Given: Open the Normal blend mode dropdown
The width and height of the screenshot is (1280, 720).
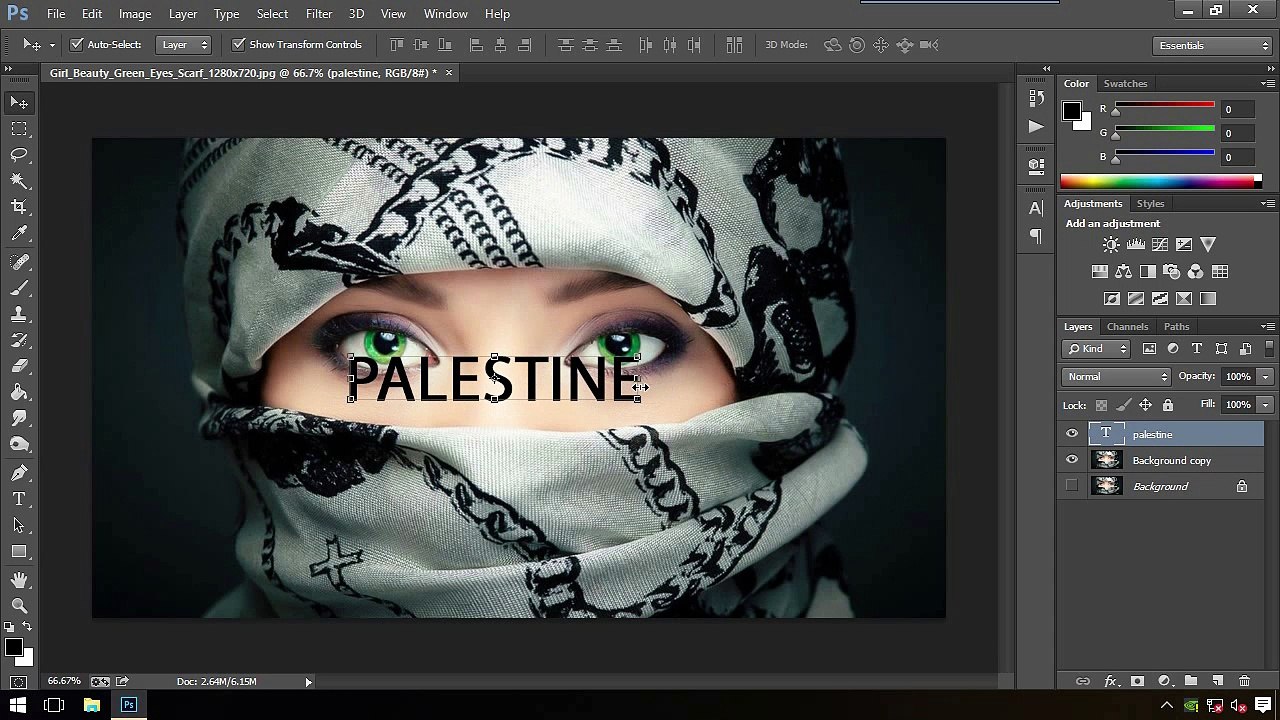Looking at the screenshot, I should click(x=1116, y=377).
